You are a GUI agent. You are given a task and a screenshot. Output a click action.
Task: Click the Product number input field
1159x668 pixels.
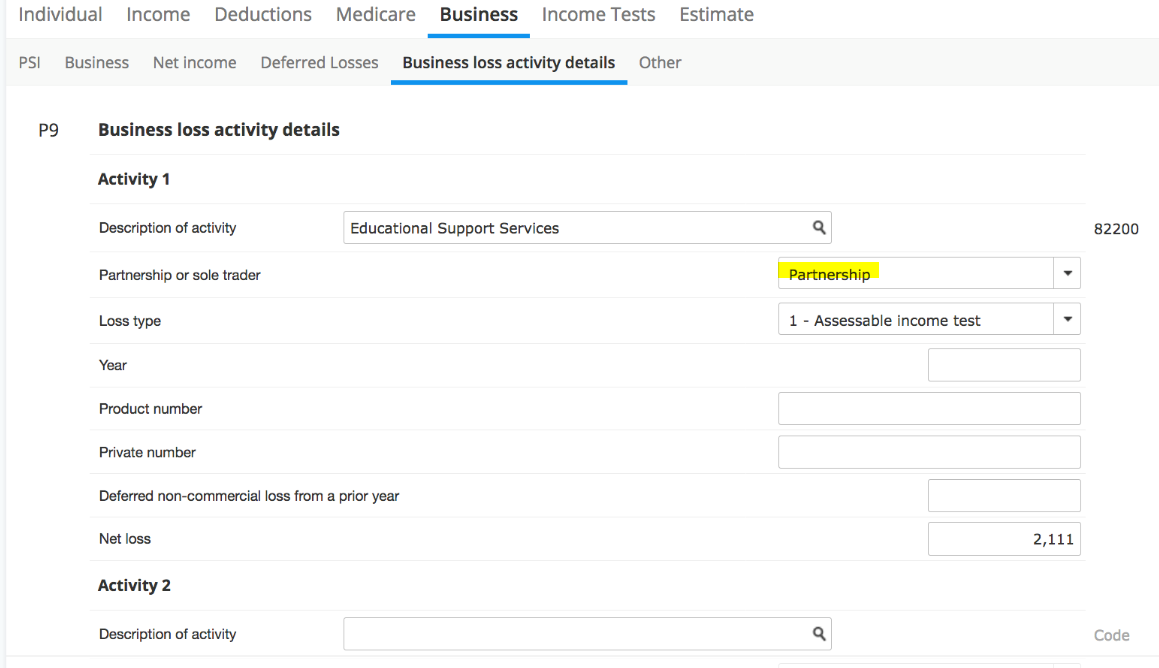(x=929, y=409)
